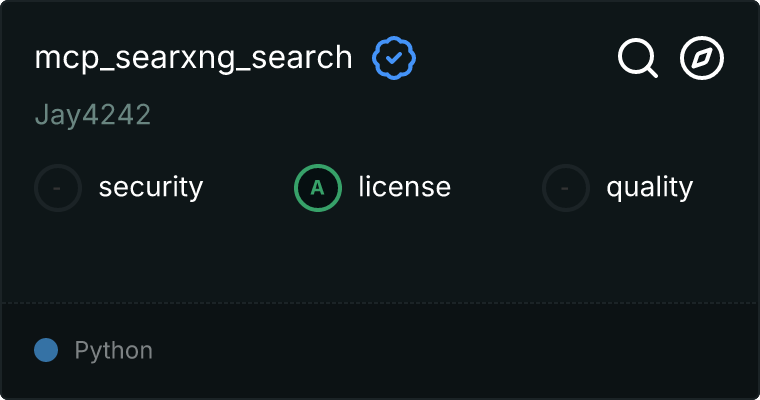Click the magnifying glass search icon
Screen dimensions: 760x400
637,58
